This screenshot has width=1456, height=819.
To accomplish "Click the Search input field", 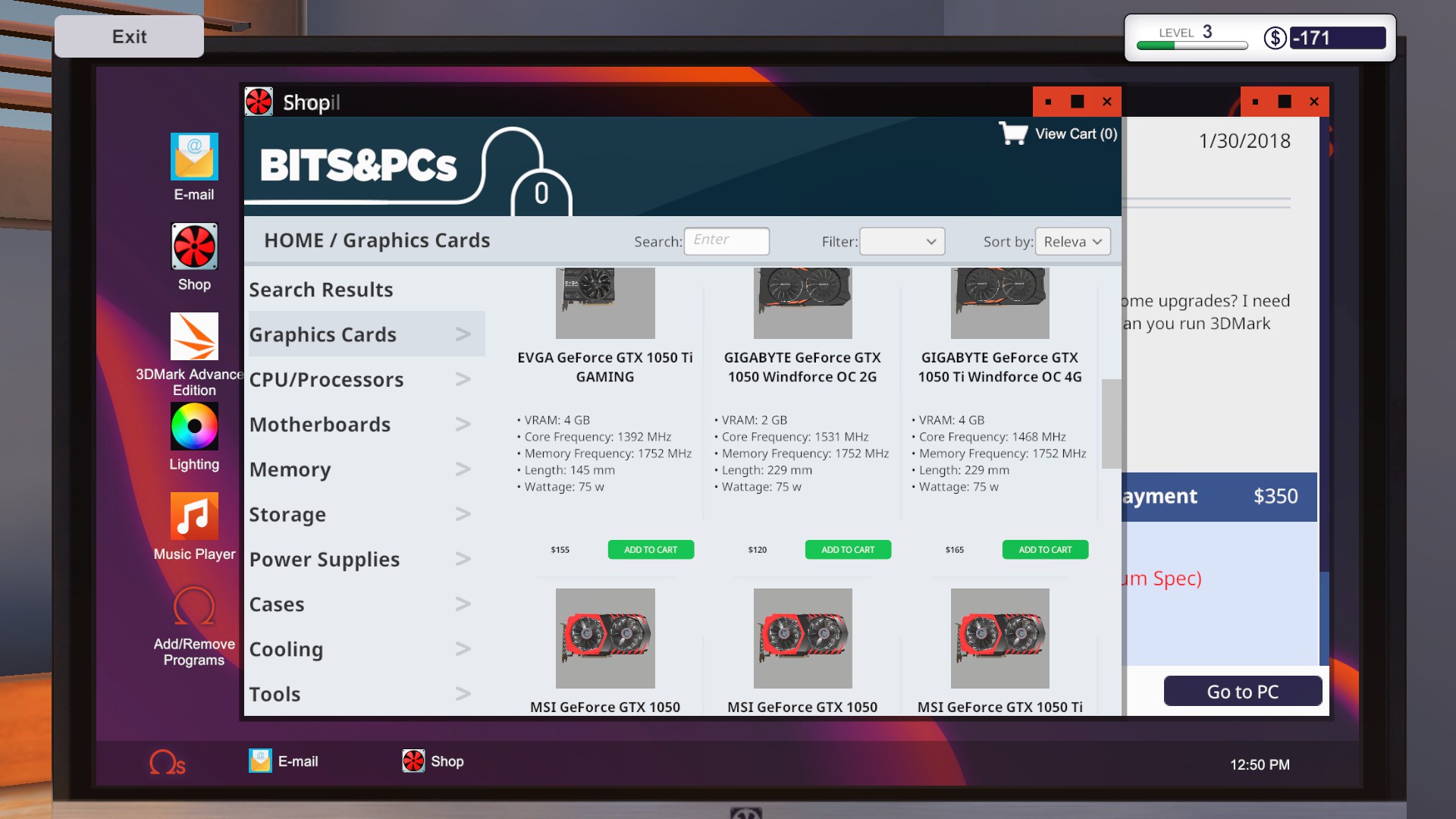I will pos(726,241).
